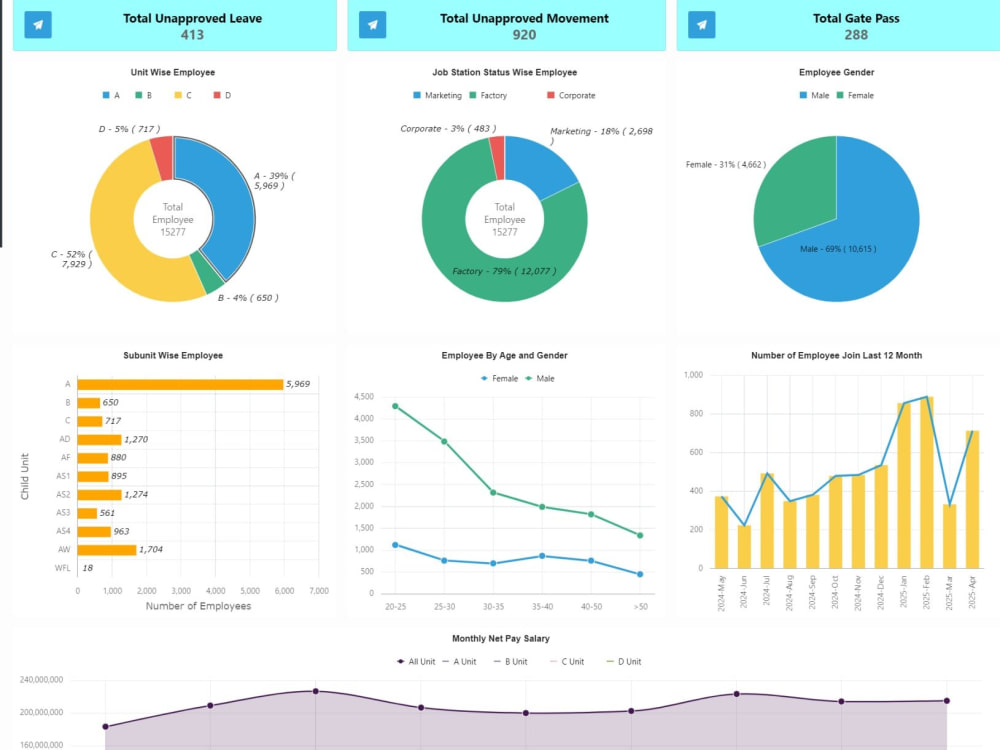Click the 2025-Apr bar in joining chart

[x=972, y=500]
